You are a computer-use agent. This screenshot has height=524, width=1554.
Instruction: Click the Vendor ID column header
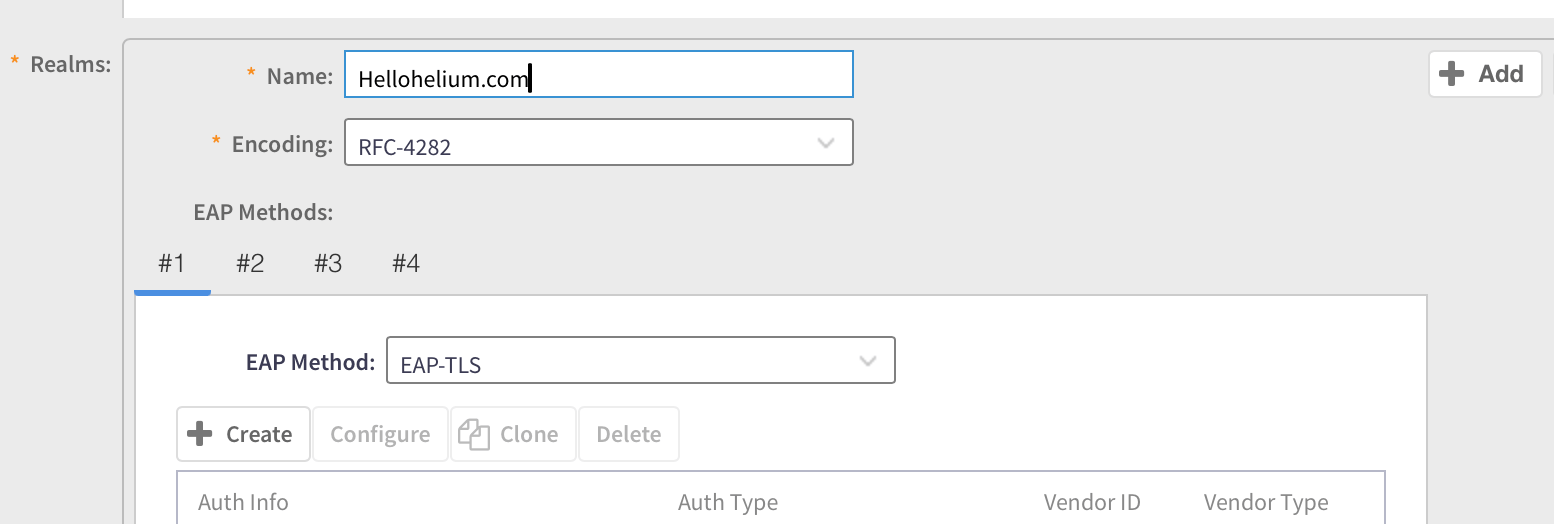point(1092,502)
